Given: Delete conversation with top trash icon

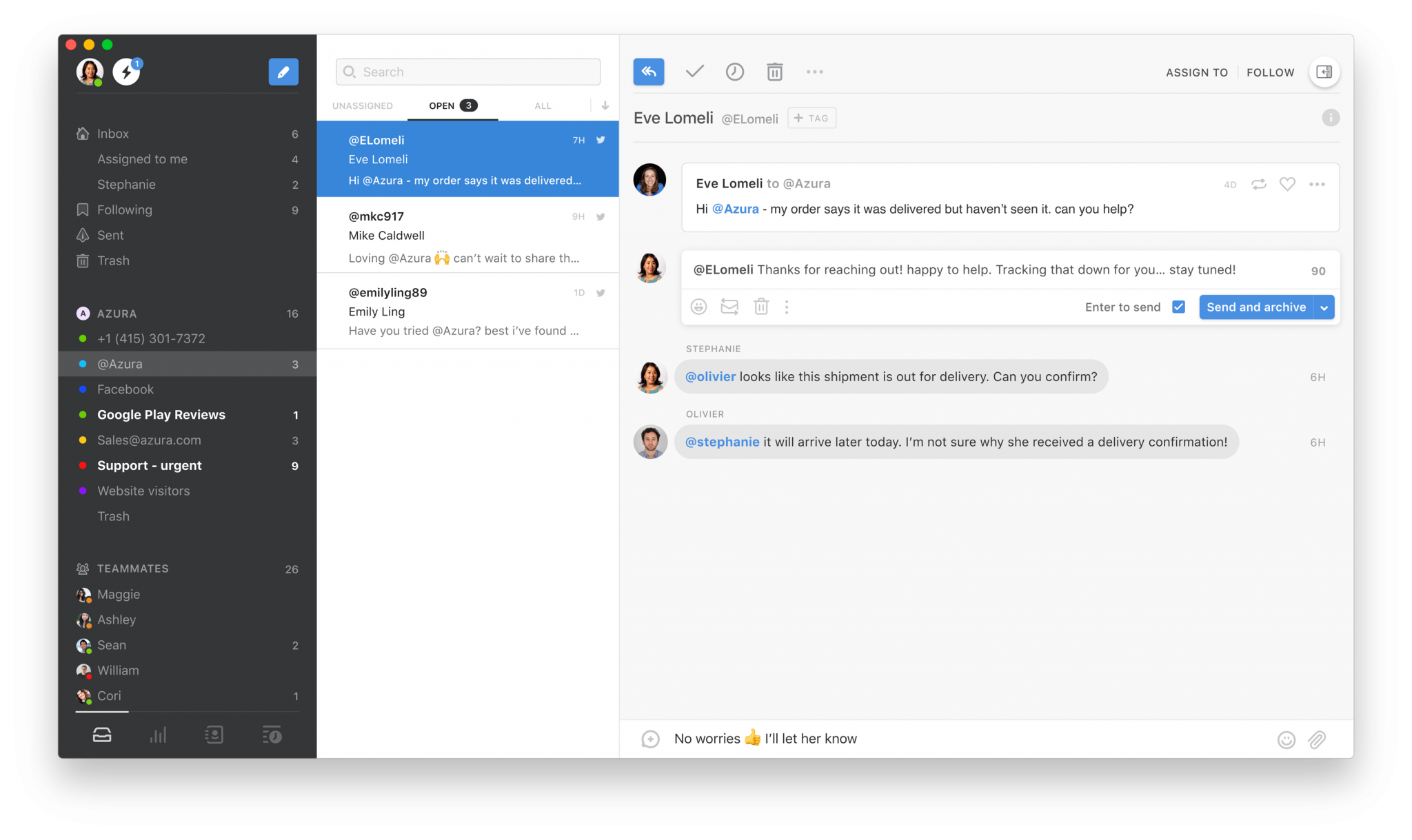Looking at the screenshot, I should coord(774,72).
